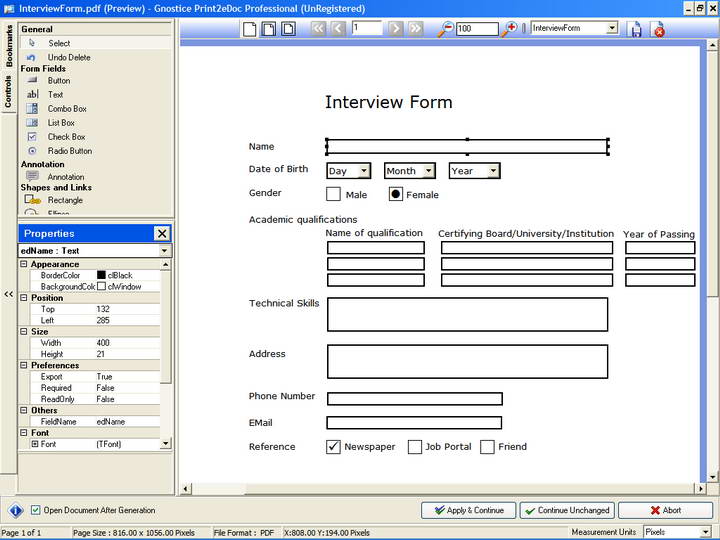
Task: Open the Year dropdown
Action: [x=493, y=171]
